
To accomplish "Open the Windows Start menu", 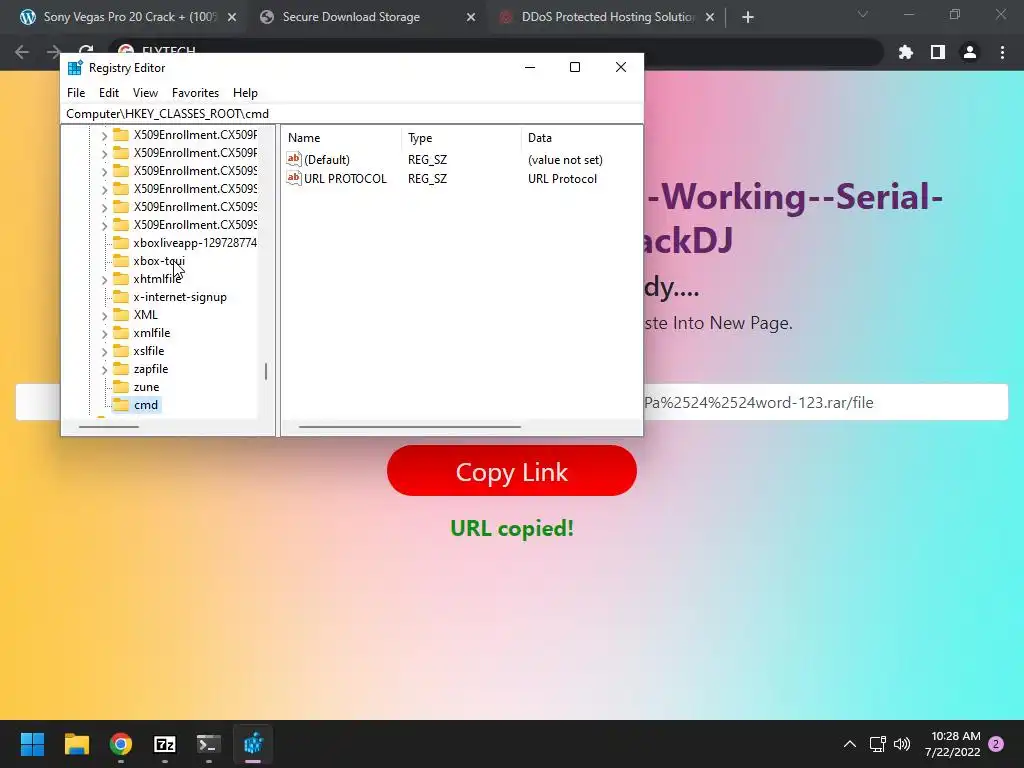I will pyautogui.click(x=32, y=743).
